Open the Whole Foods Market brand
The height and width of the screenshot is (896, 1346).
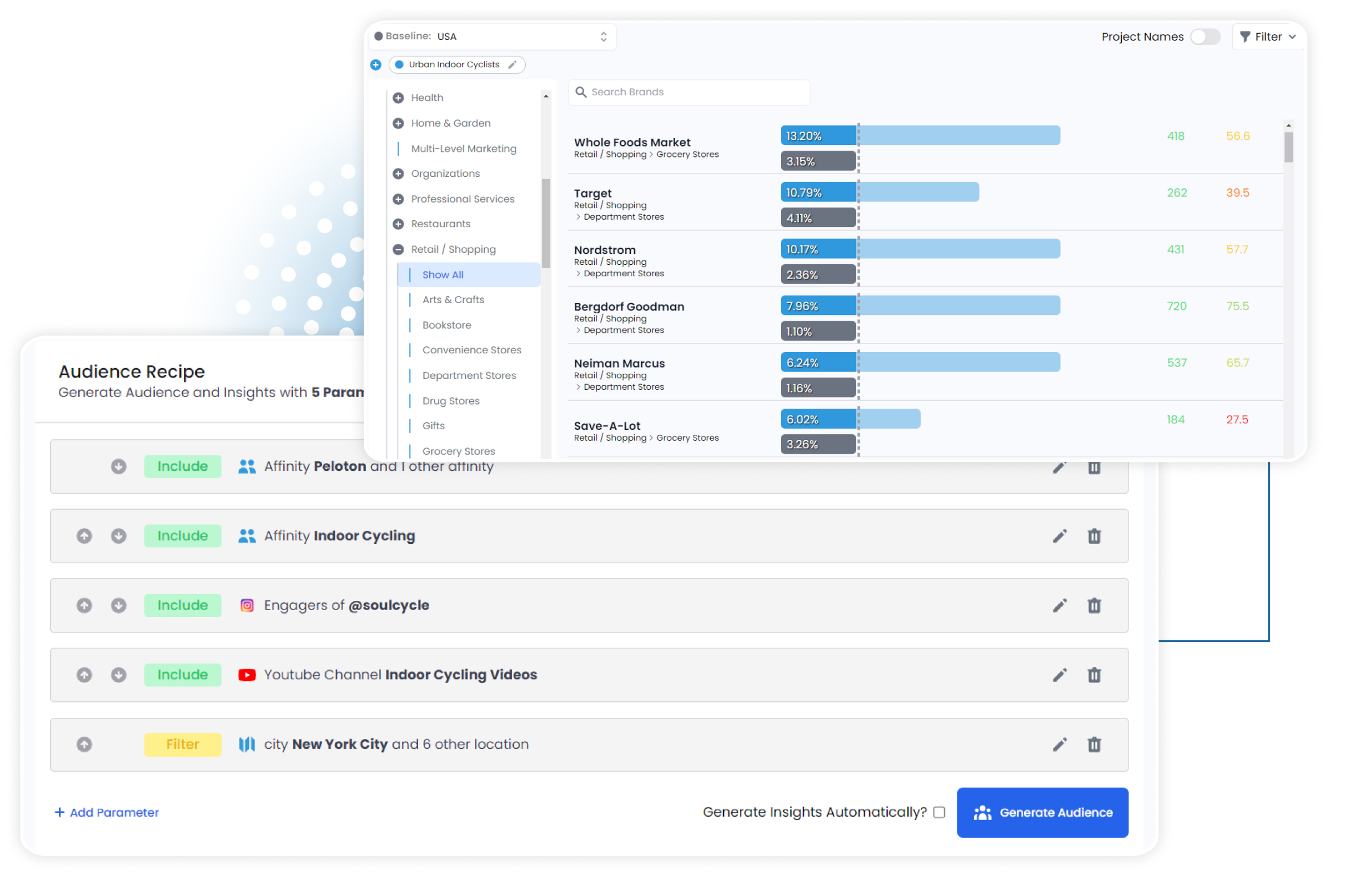pyautogui.click(x=631, y=142)
